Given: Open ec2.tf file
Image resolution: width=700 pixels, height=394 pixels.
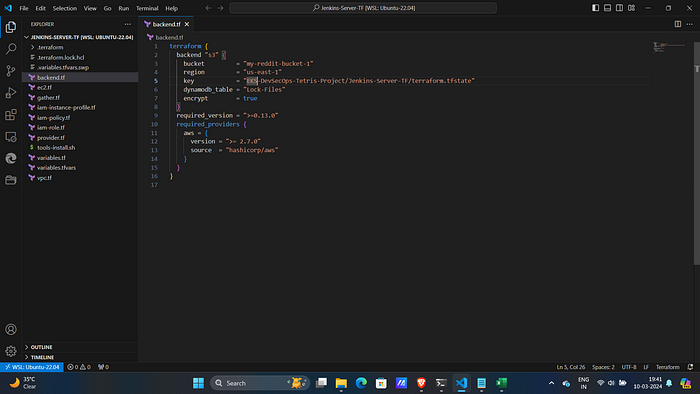Looking at the screenshot, I should pos(80,87).
